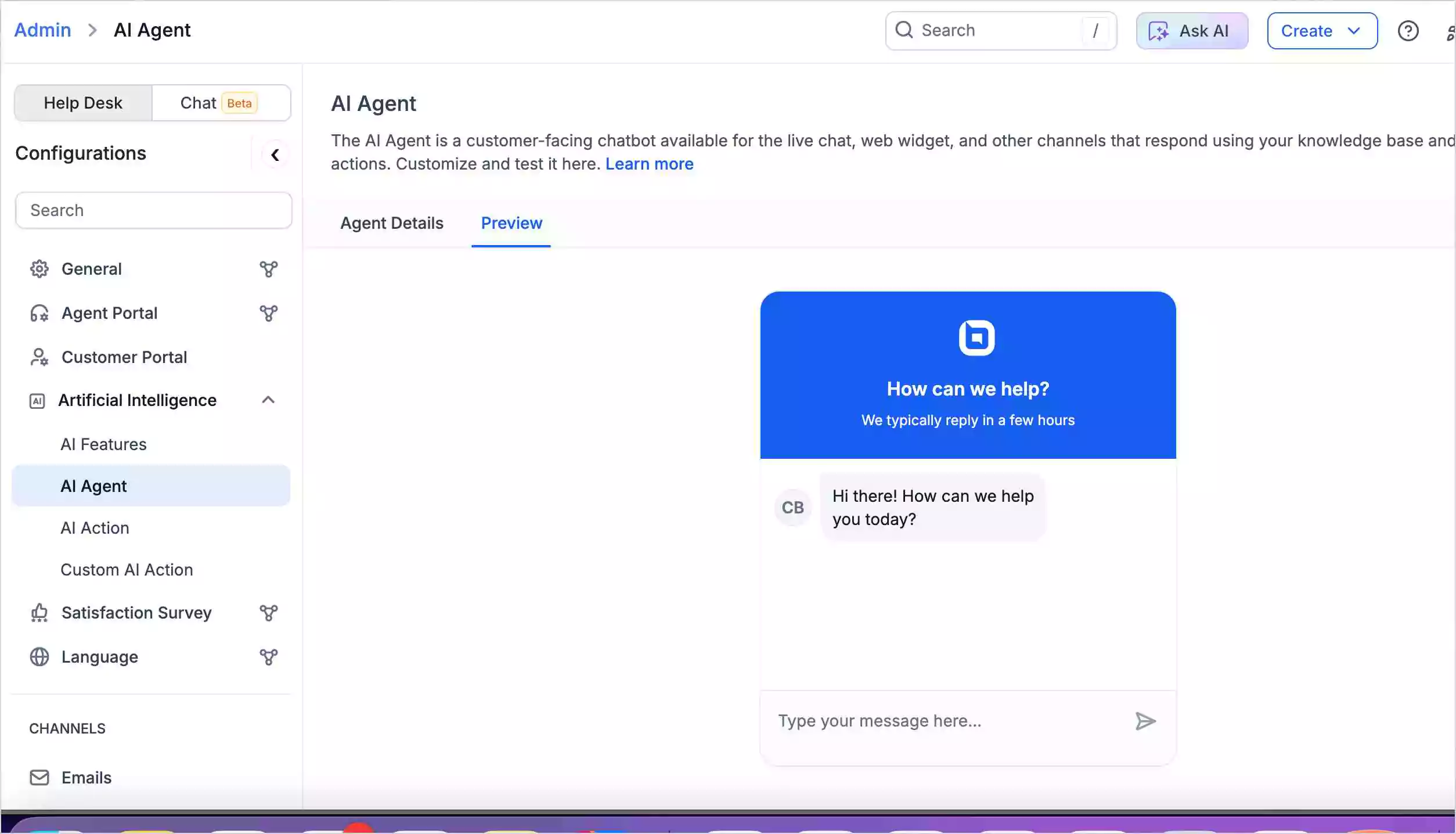Click the How can we help heading

tap(968, 389)
